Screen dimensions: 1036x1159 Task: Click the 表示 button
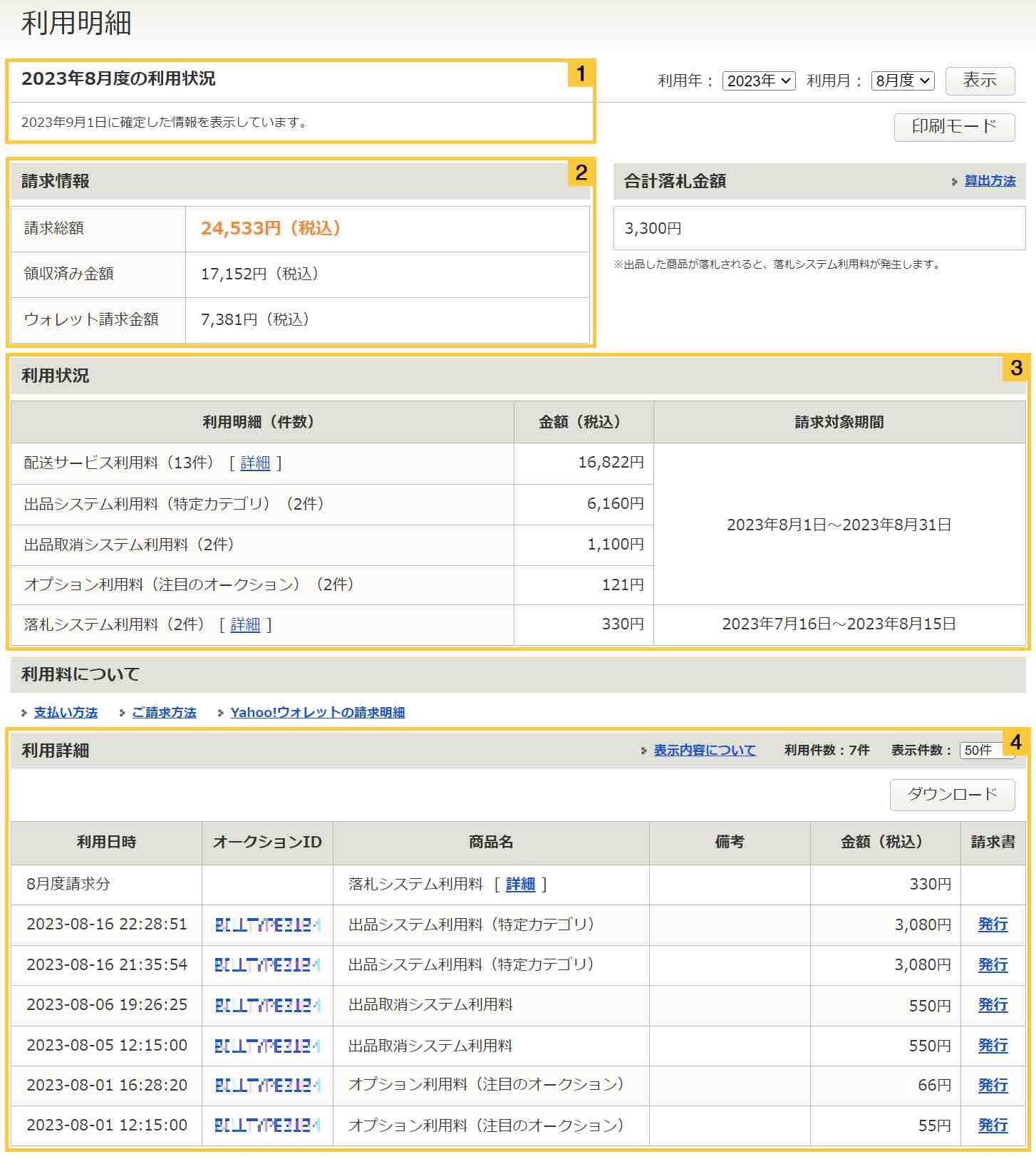tap(979, 81)
